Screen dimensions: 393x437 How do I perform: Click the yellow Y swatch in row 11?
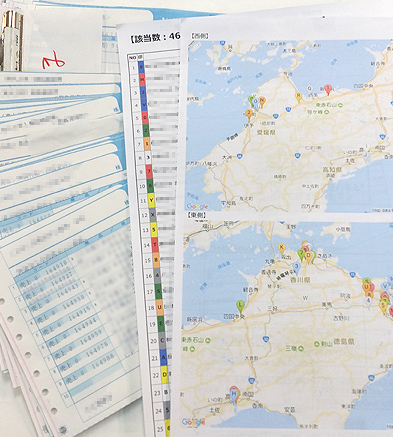(151, 200)
